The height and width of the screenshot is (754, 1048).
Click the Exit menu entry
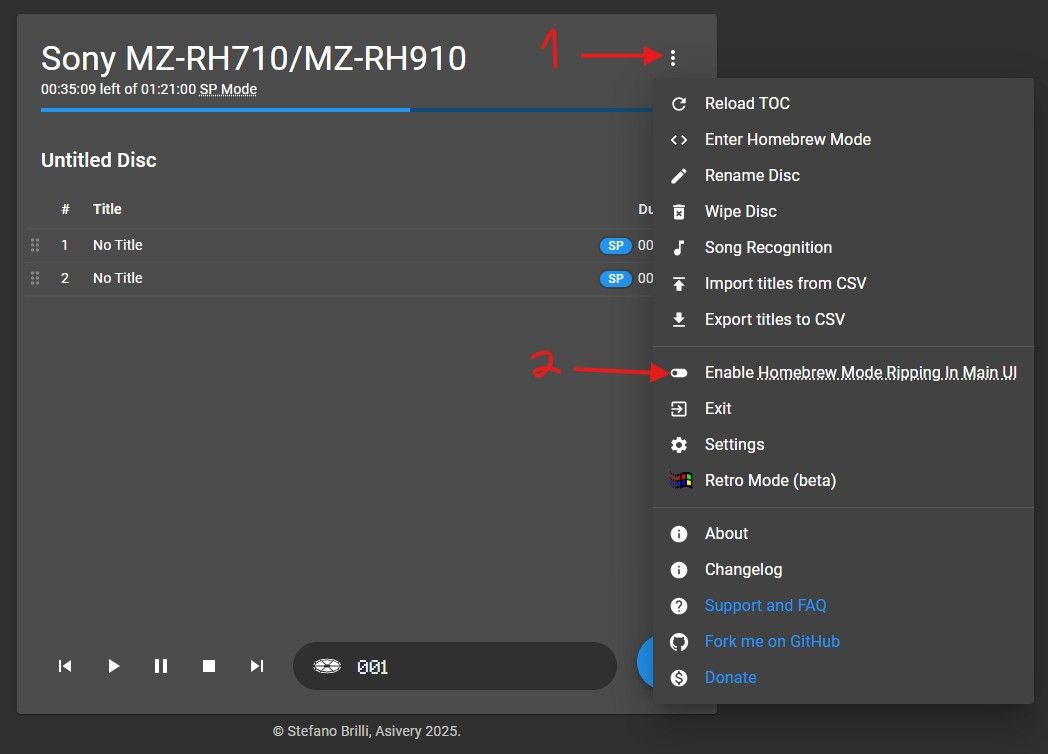click(843, 408)
